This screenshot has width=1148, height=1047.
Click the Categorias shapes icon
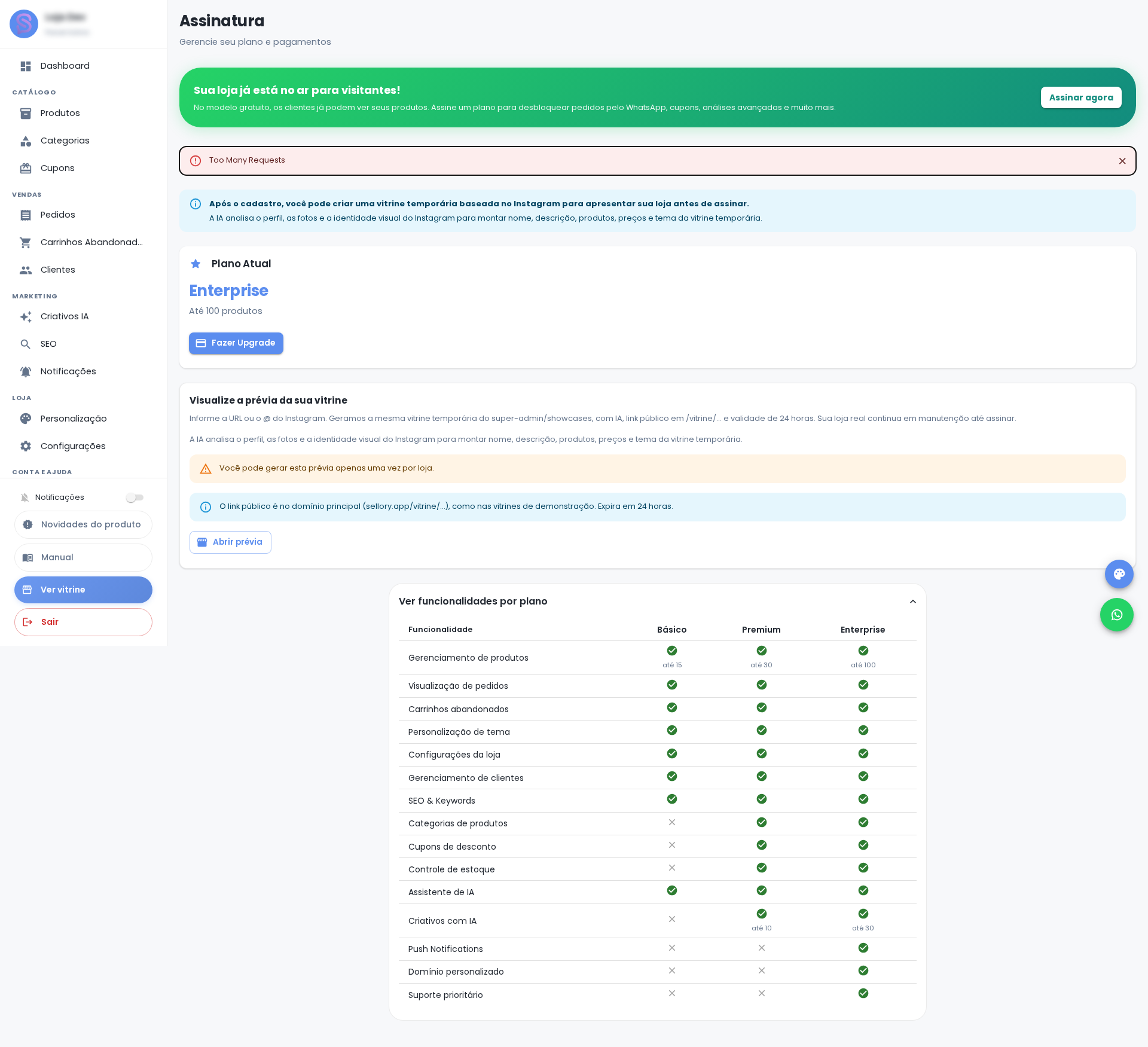tap(26, 141)
